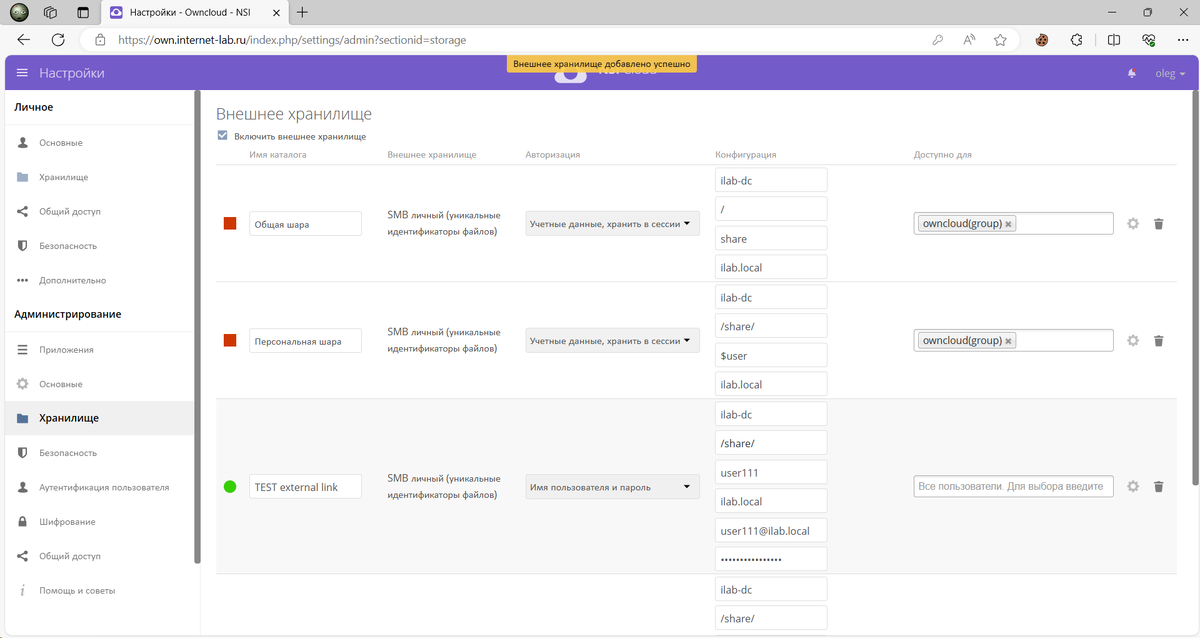Image resolution: width=1200 pixels, height=638 pixels.
Task: Toggle Включить внешнее хранилище checkbox
Action: pyautogui.click(x=222, y=136)
